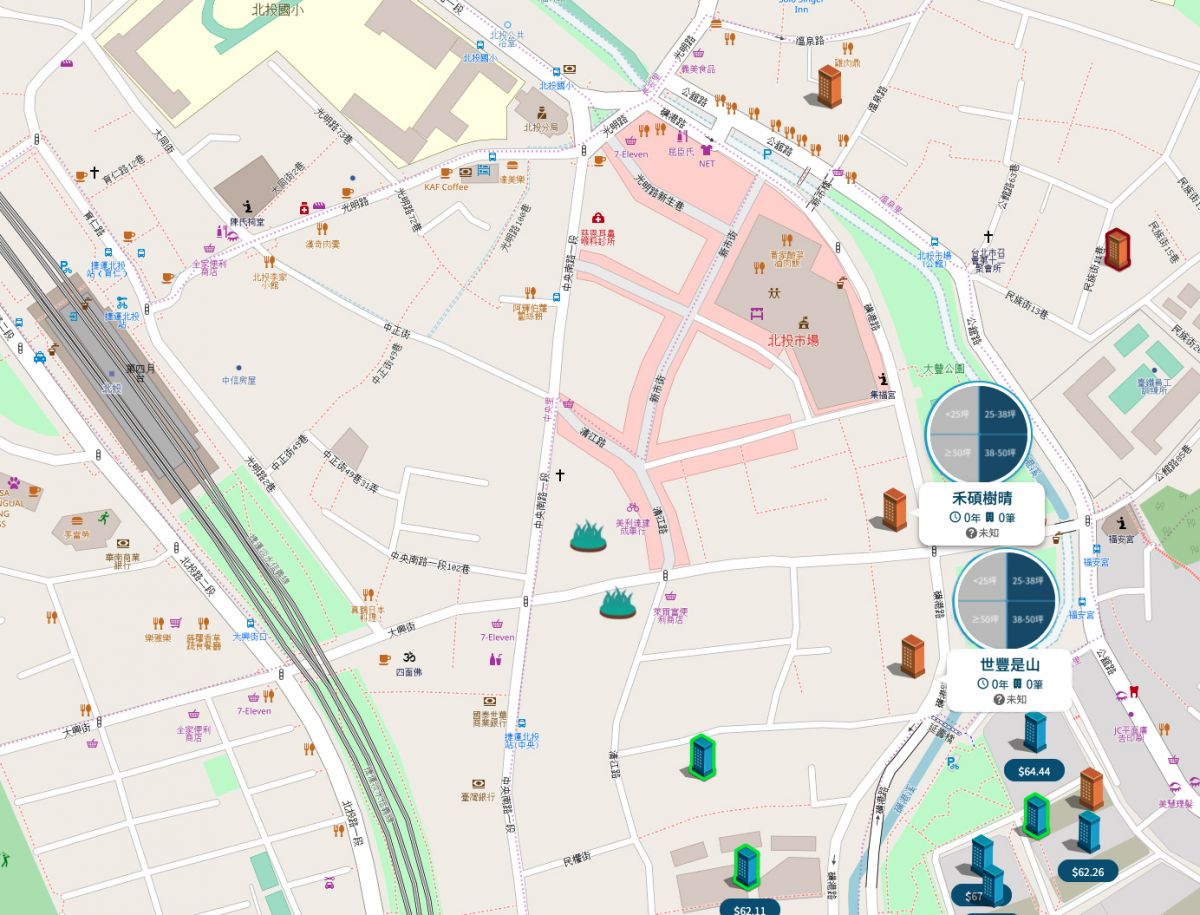
Task: Click the large red 北投市場 label
Action: click(x=792, y=340)
